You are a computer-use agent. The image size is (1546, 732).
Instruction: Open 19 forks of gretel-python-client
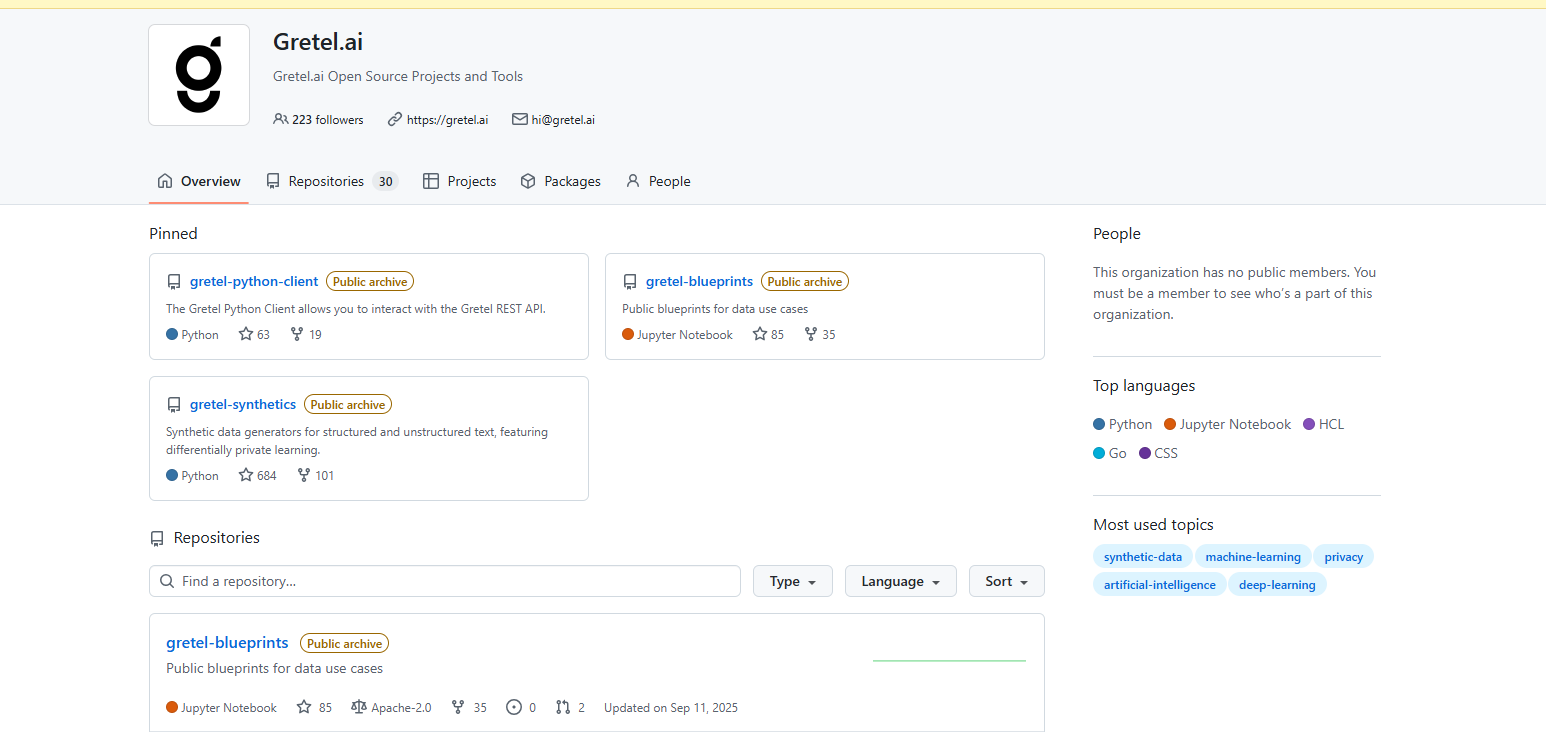point(306,334)
